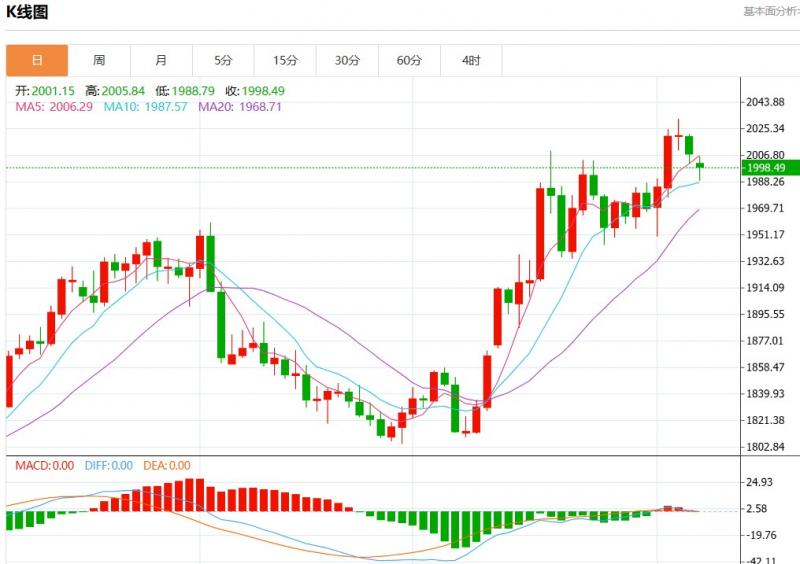Image resolution: width=800 pixels, height=564 pixels.
Task: Open the 15分 interval tab
Action: point(285,61)
